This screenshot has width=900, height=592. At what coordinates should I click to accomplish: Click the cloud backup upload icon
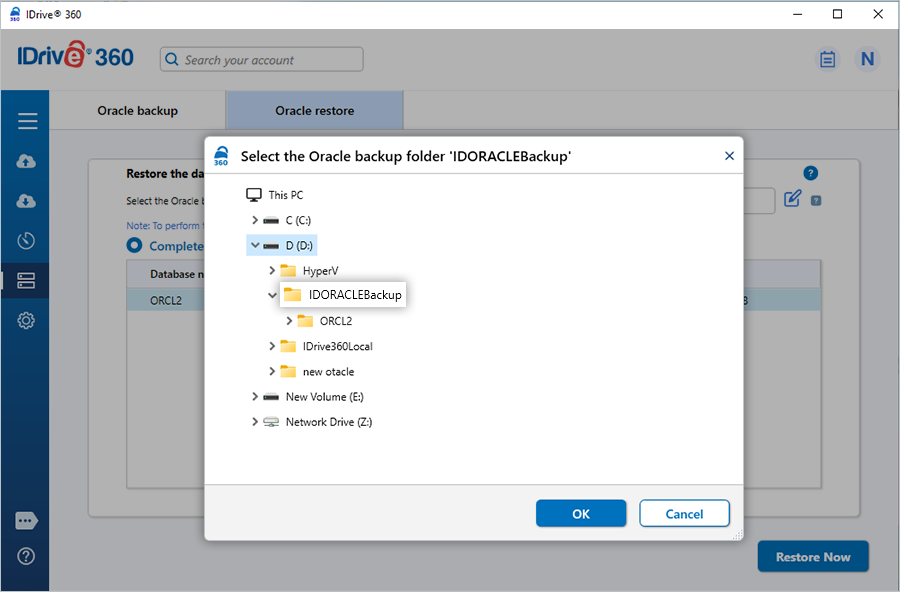click(27, 161)
